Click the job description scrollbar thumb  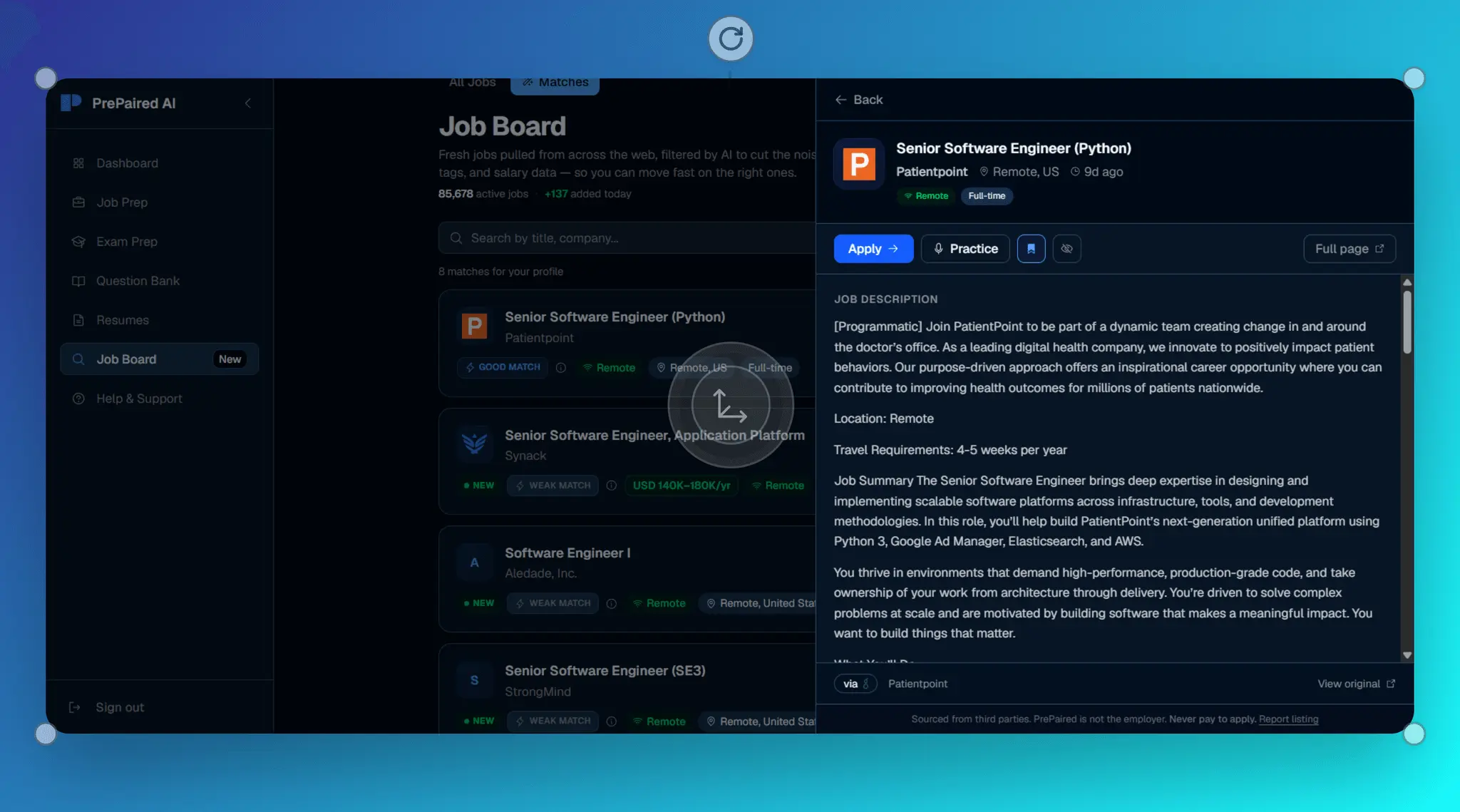tap(1407, 322)
